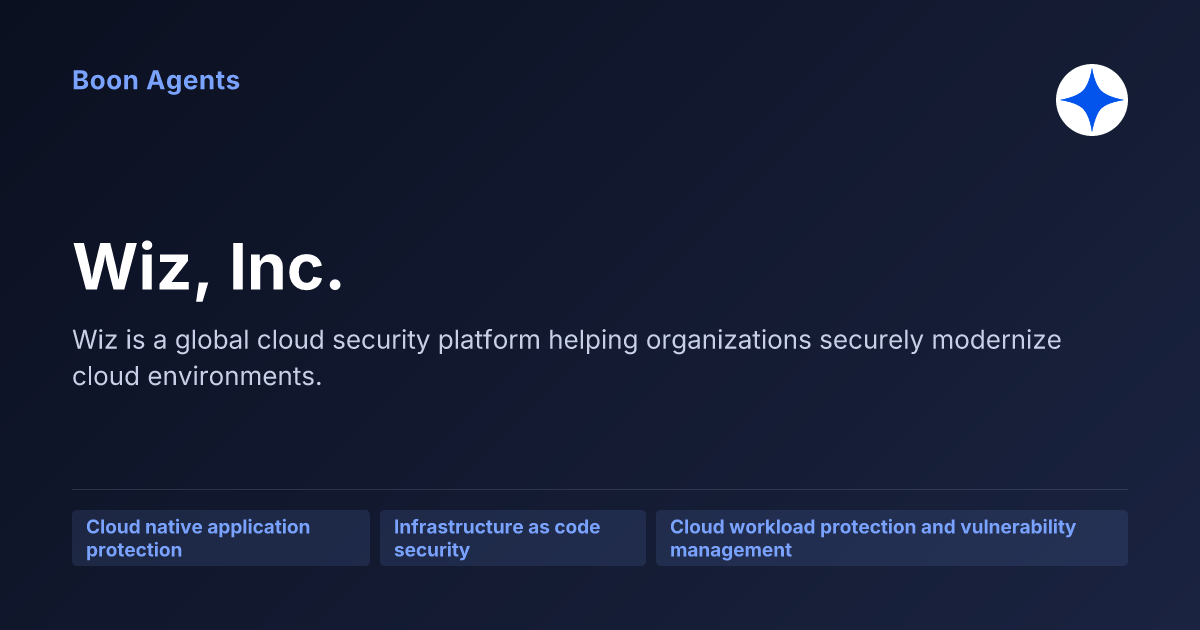Click the Cloud native application protection tag
The image size is (1200, 630).
tap(221, 538)
